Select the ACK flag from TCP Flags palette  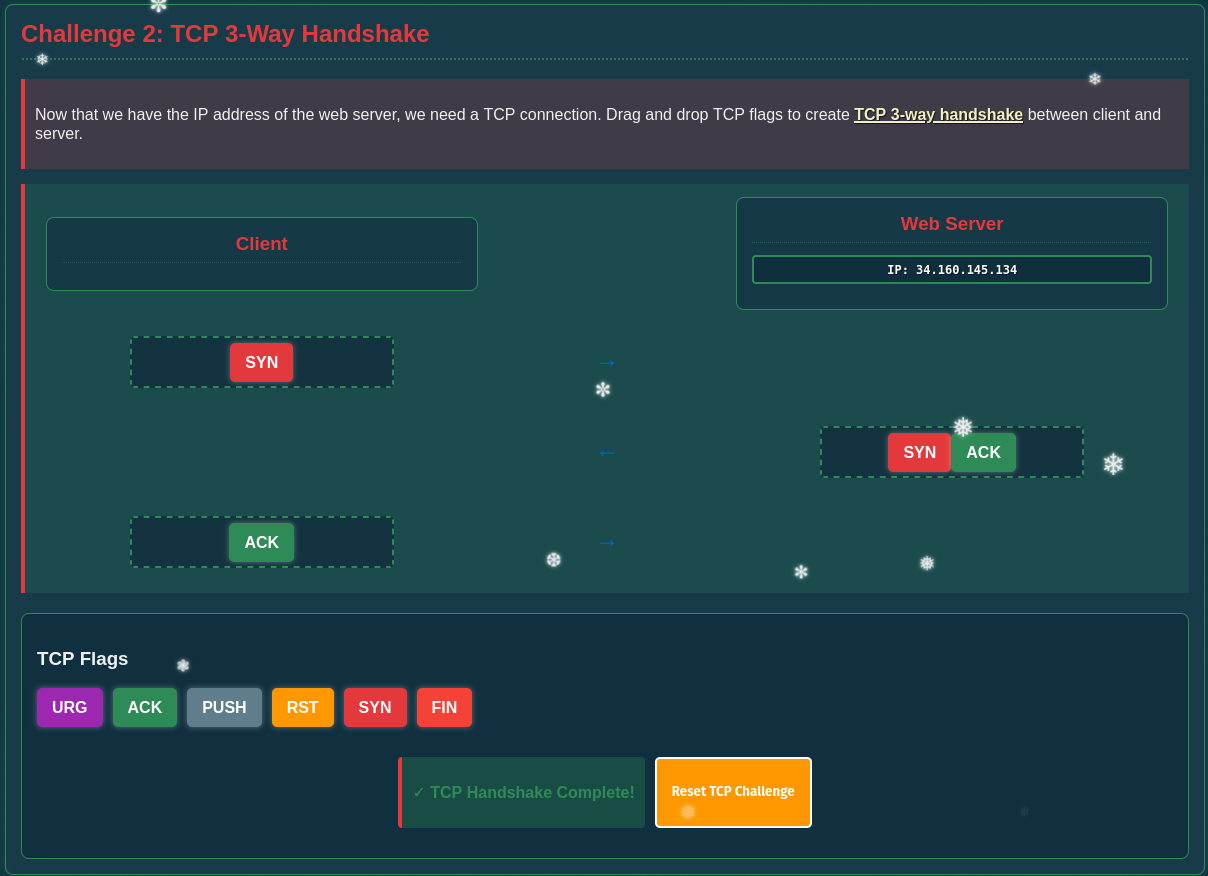click(144, 707)
